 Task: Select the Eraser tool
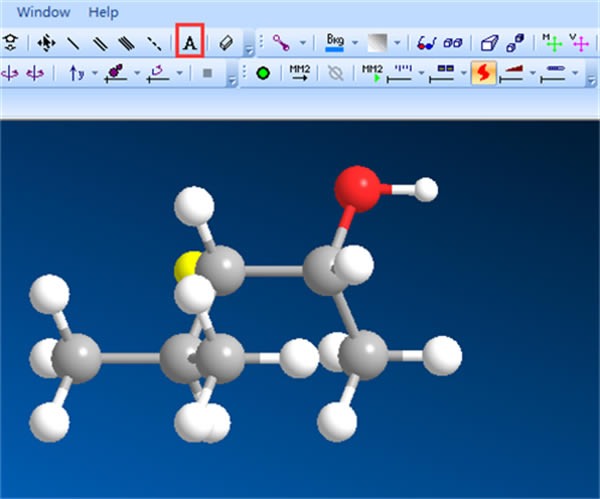[x=225, y=43]
